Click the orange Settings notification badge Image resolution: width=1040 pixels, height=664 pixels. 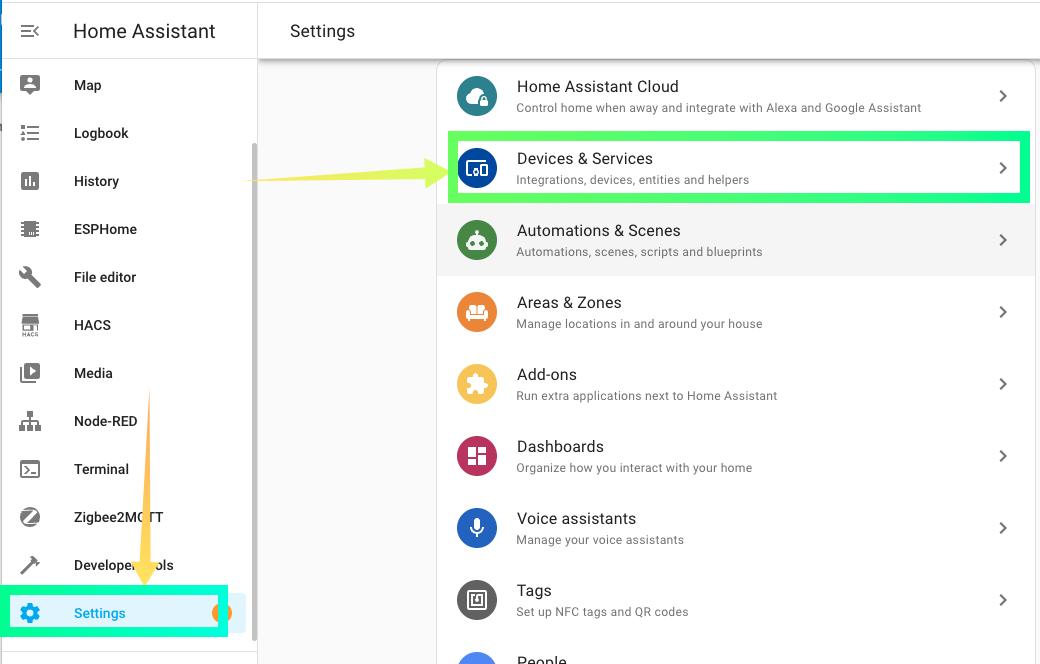tap(222, 613)
